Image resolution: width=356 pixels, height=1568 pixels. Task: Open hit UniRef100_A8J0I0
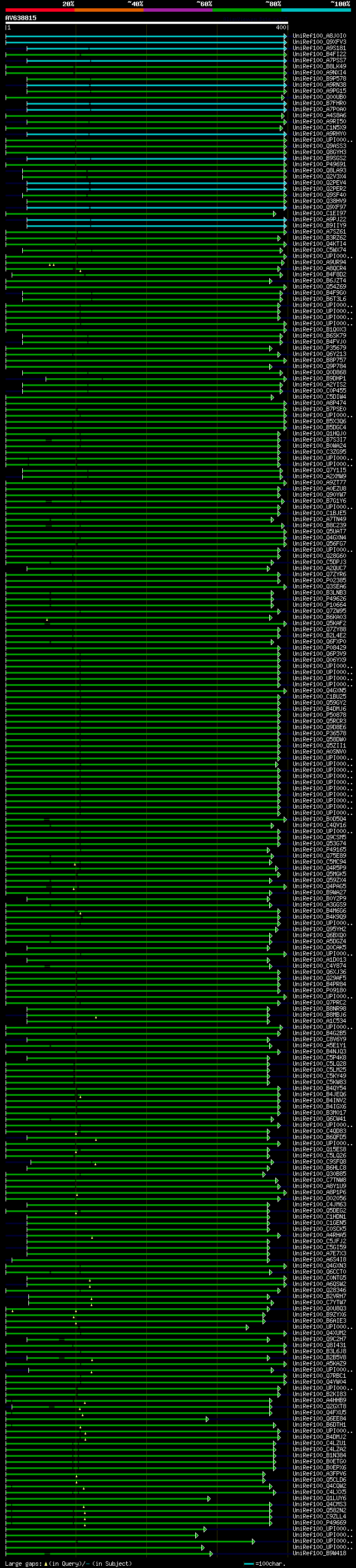point(319,36)
